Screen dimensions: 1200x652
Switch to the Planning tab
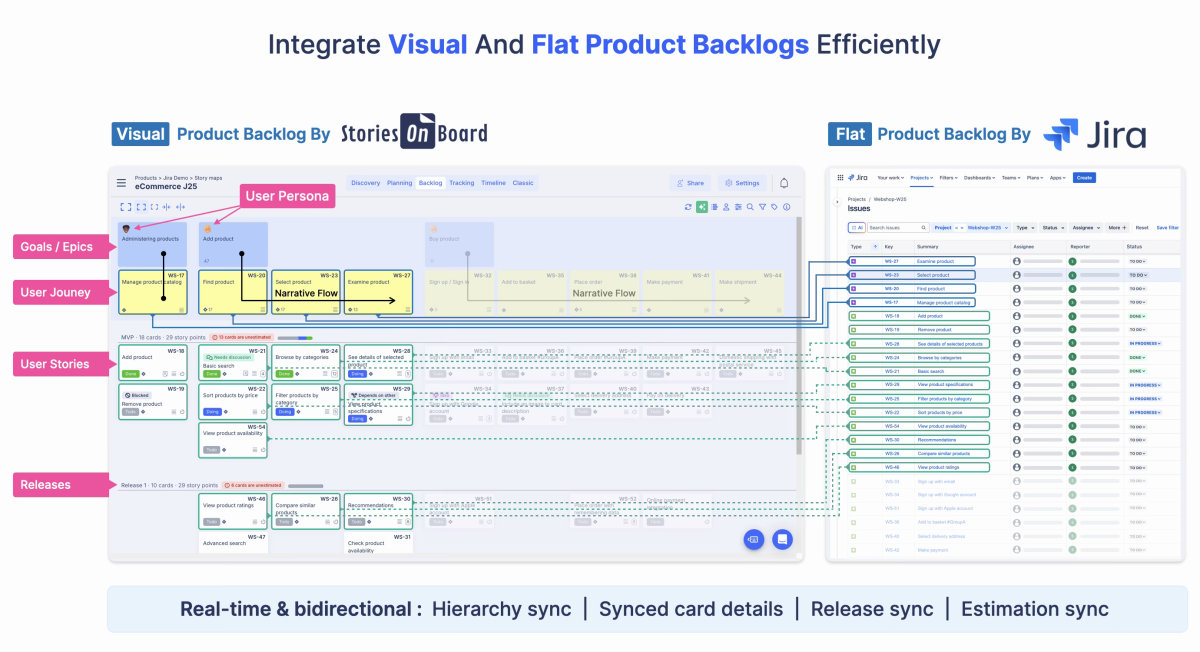400,183
